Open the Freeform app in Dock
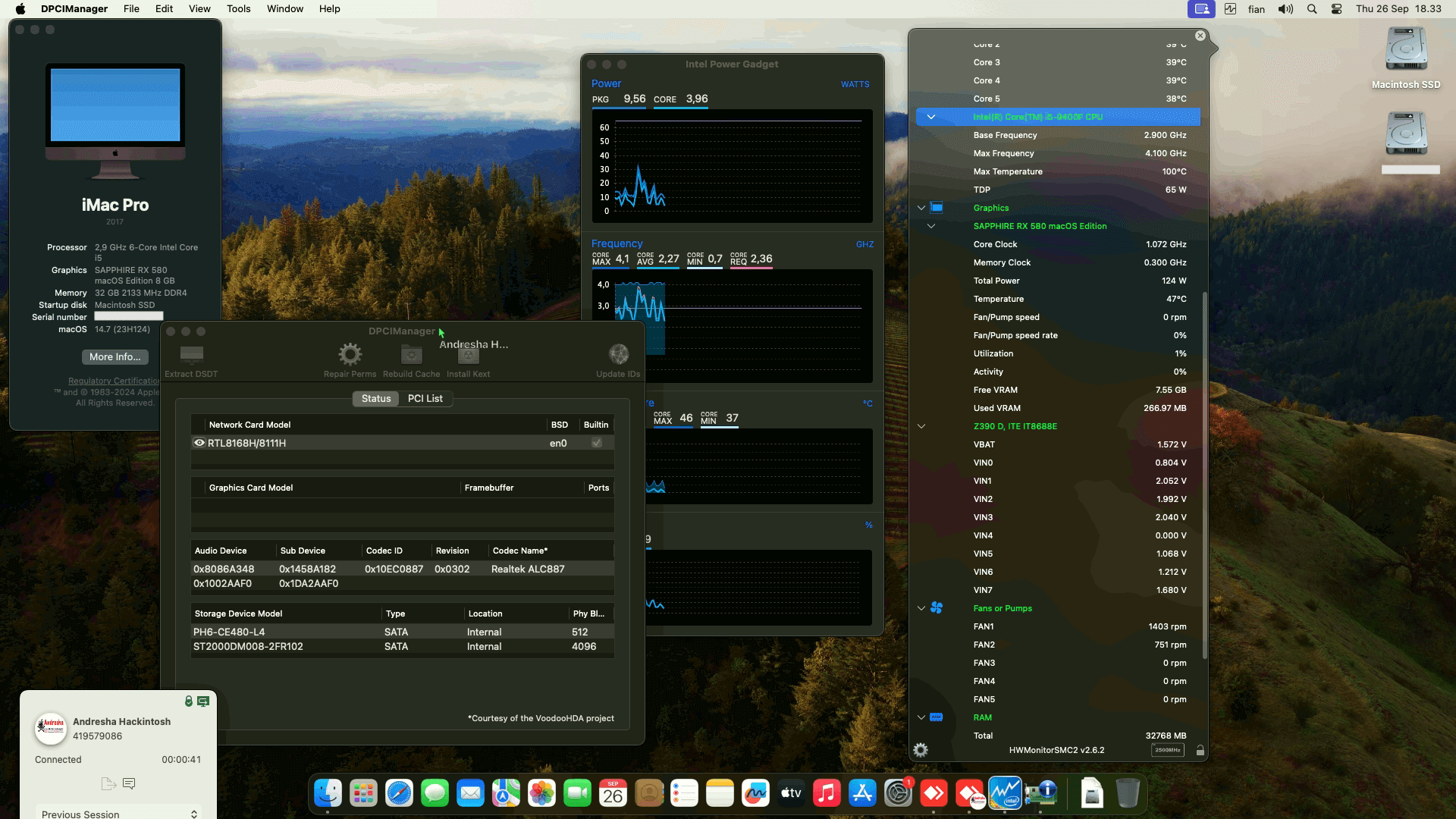The image size is (1456, 819). pos(755,793)
